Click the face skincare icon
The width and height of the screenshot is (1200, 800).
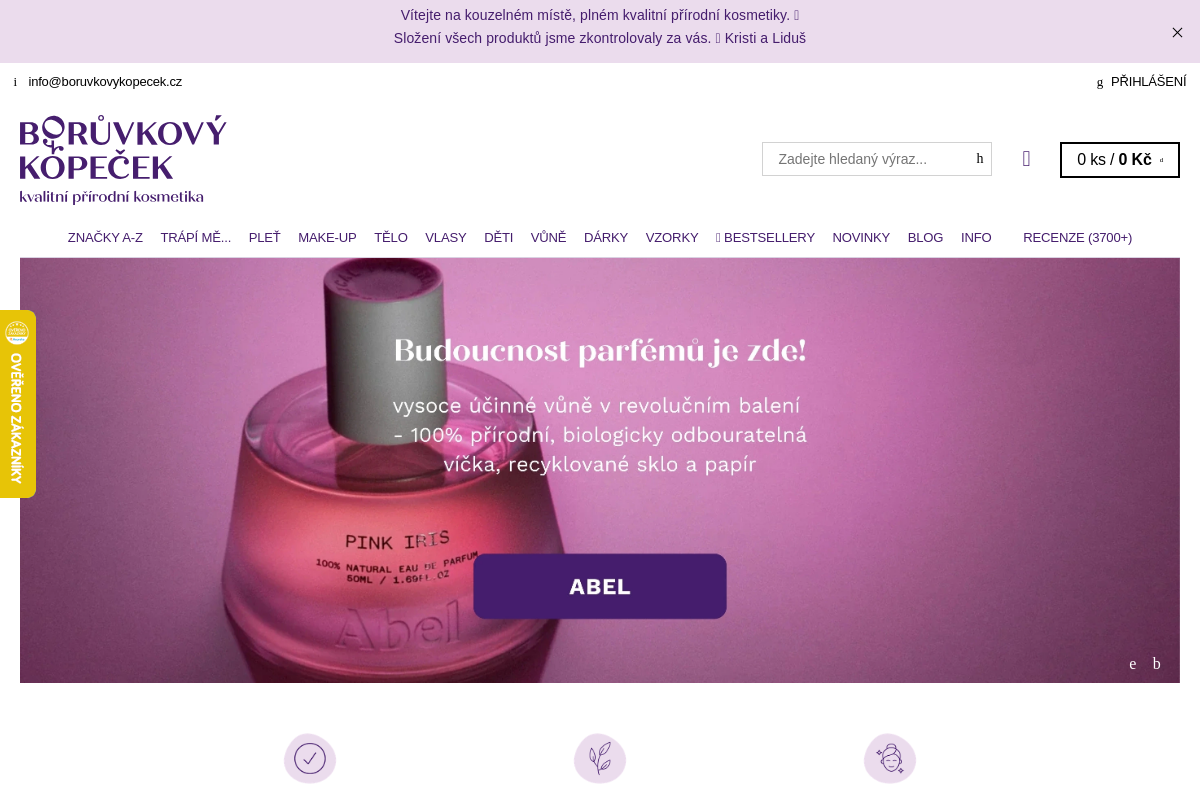pos(890,758)
